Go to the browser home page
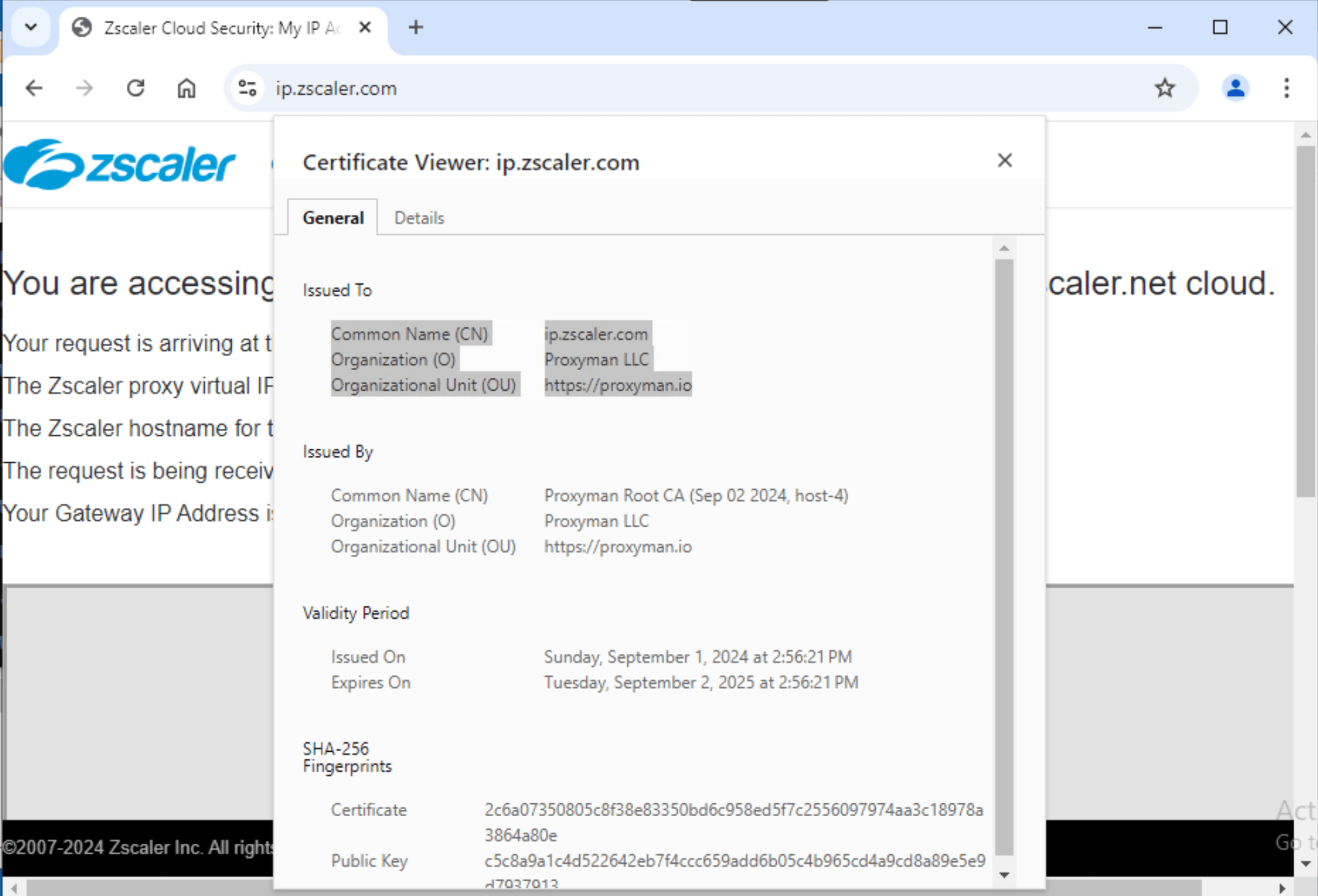The image size is (1318, 896). tap(186, 88)
